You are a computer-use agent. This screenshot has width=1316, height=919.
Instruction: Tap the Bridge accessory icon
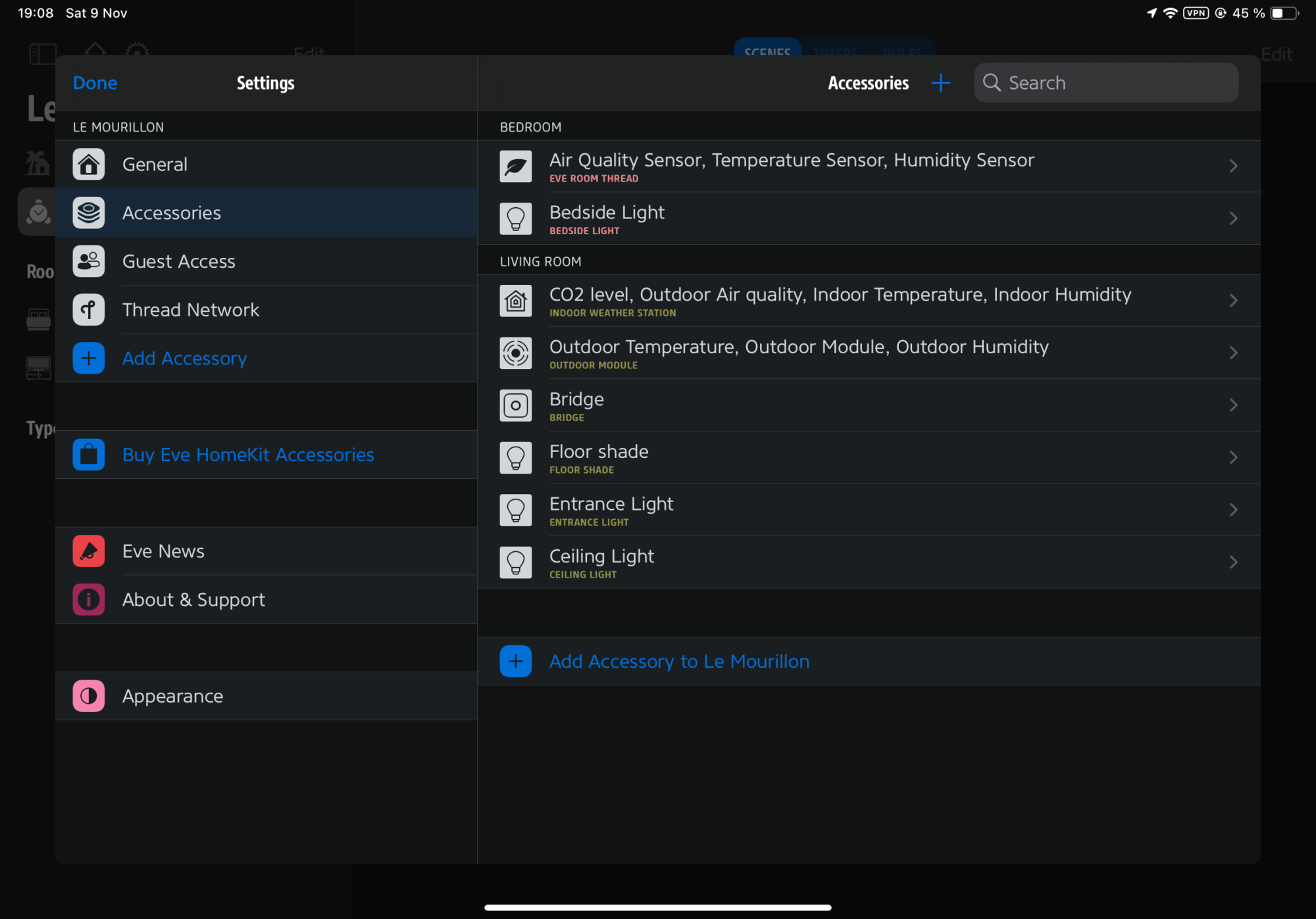[515, 405]
